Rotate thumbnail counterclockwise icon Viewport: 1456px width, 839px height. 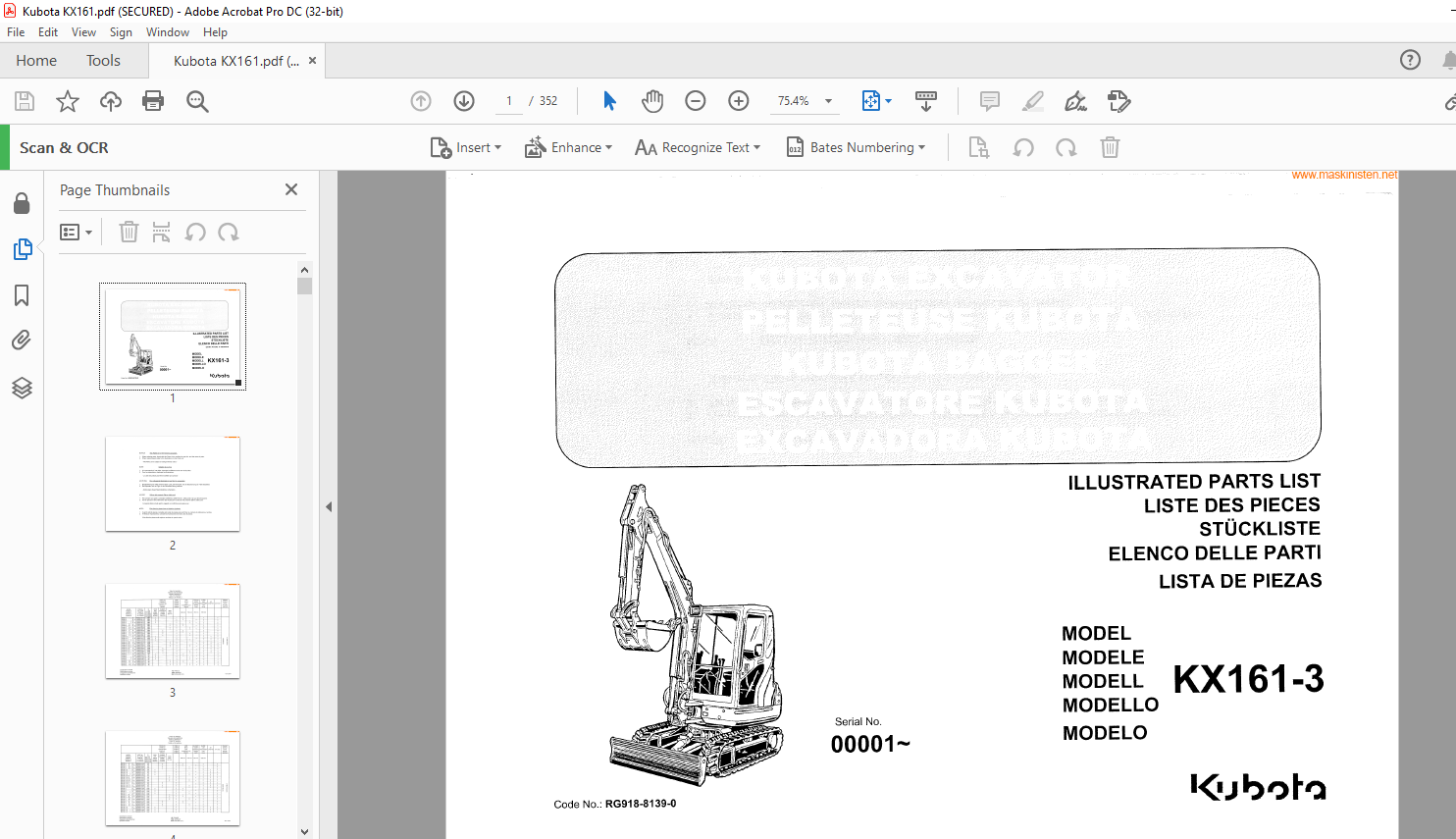pyautogui.click(x=195, y=232)
